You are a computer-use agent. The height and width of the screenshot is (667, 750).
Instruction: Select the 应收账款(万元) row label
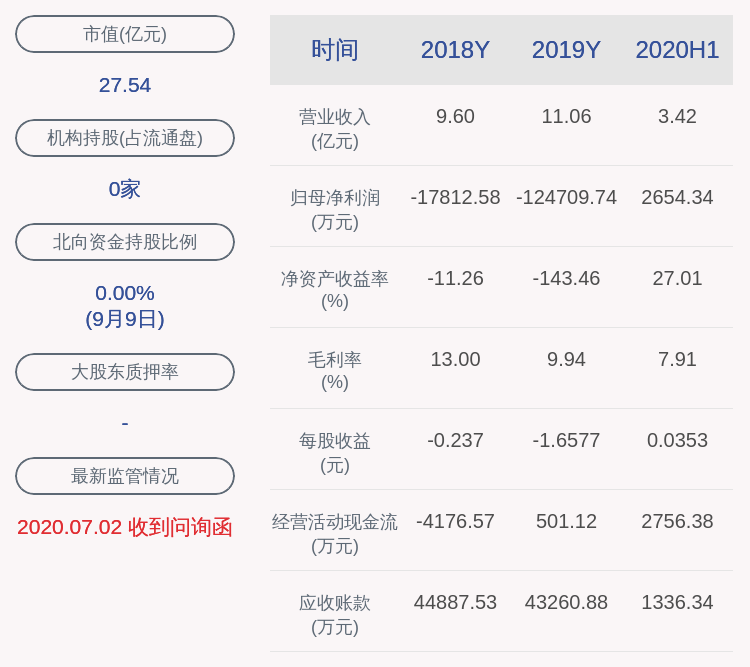point(335,614)
